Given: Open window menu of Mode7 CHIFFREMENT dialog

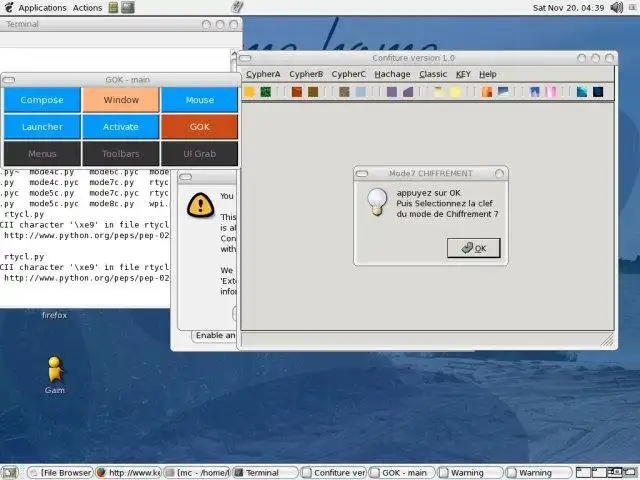Looking at the screenshot, I should click(362, 174).
